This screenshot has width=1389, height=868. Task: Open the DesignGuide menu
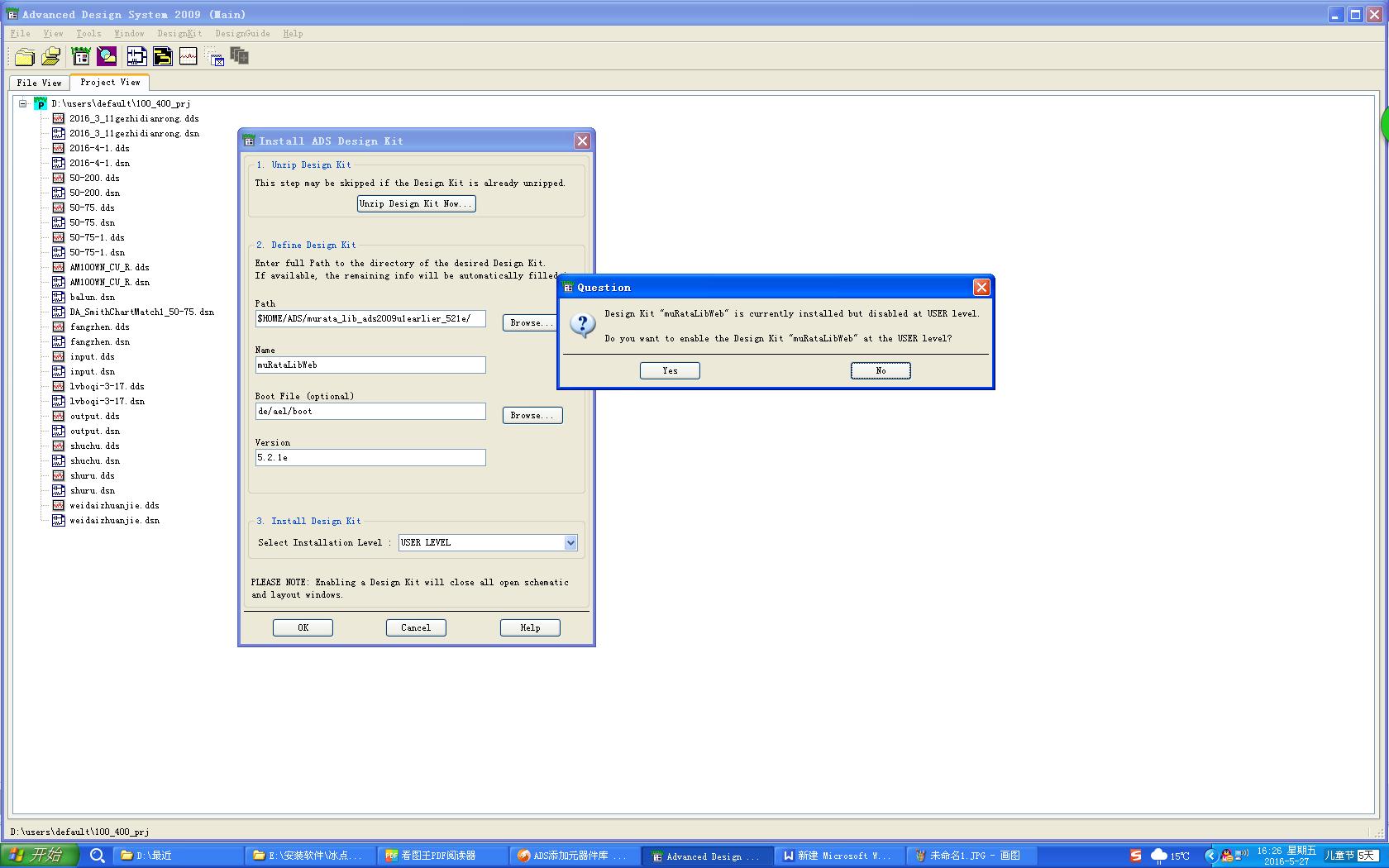tap(242, 34)
